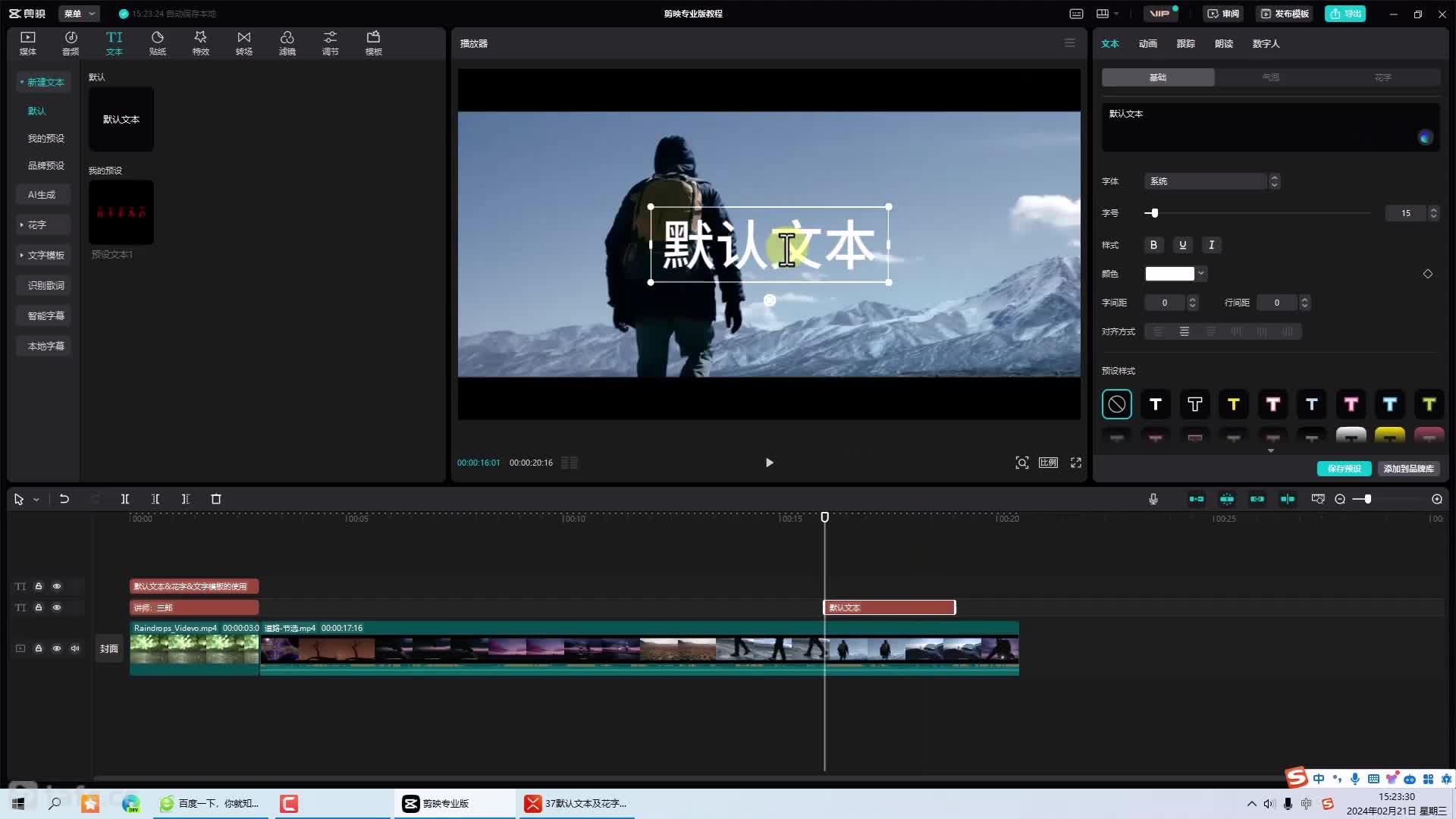Open the 字体 font dropdown
The image size is (1456, 819).
click(1212, 181)
